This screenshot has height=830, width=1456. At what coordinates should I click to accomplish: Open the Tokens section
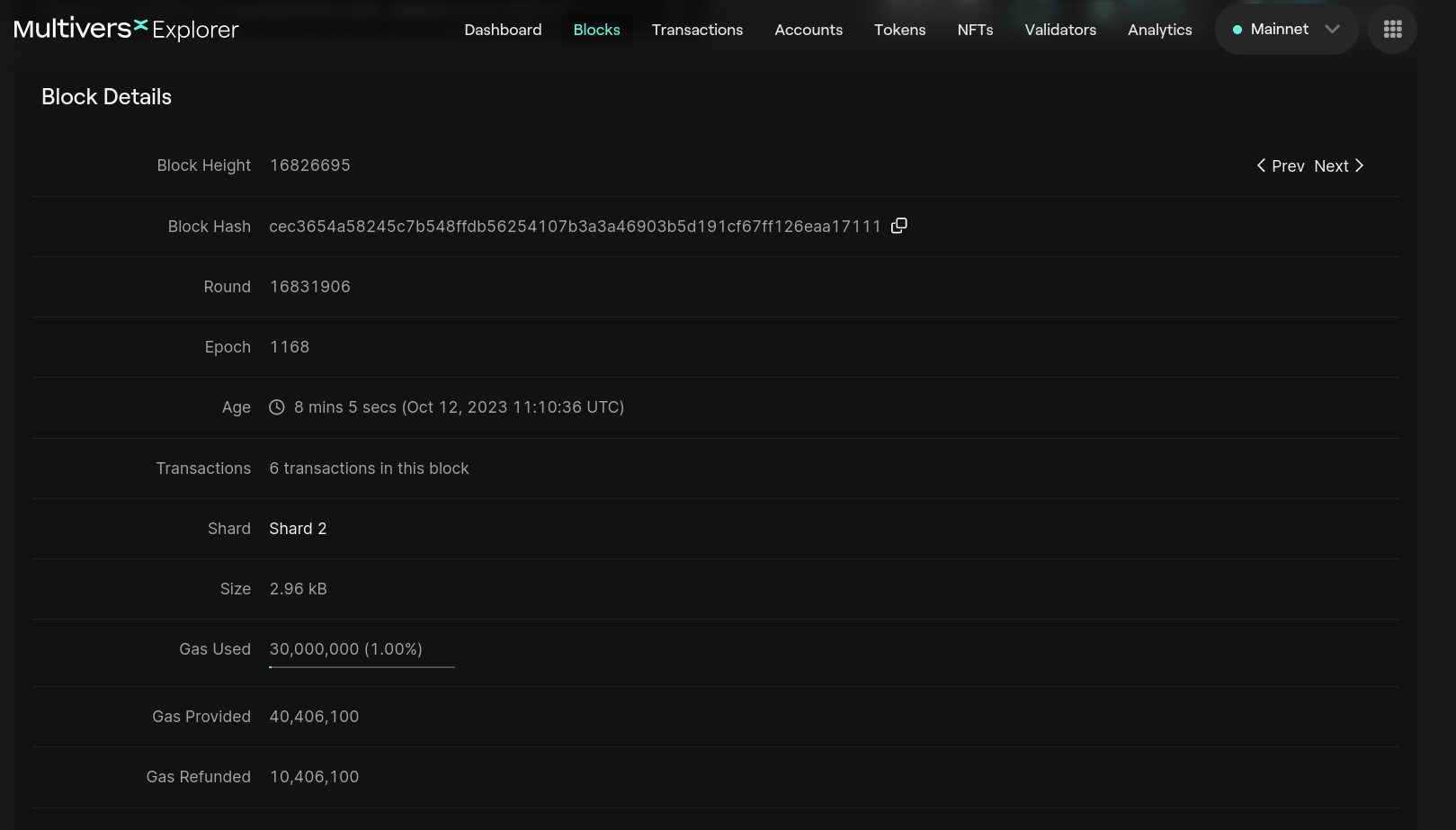tap(899, 30)
